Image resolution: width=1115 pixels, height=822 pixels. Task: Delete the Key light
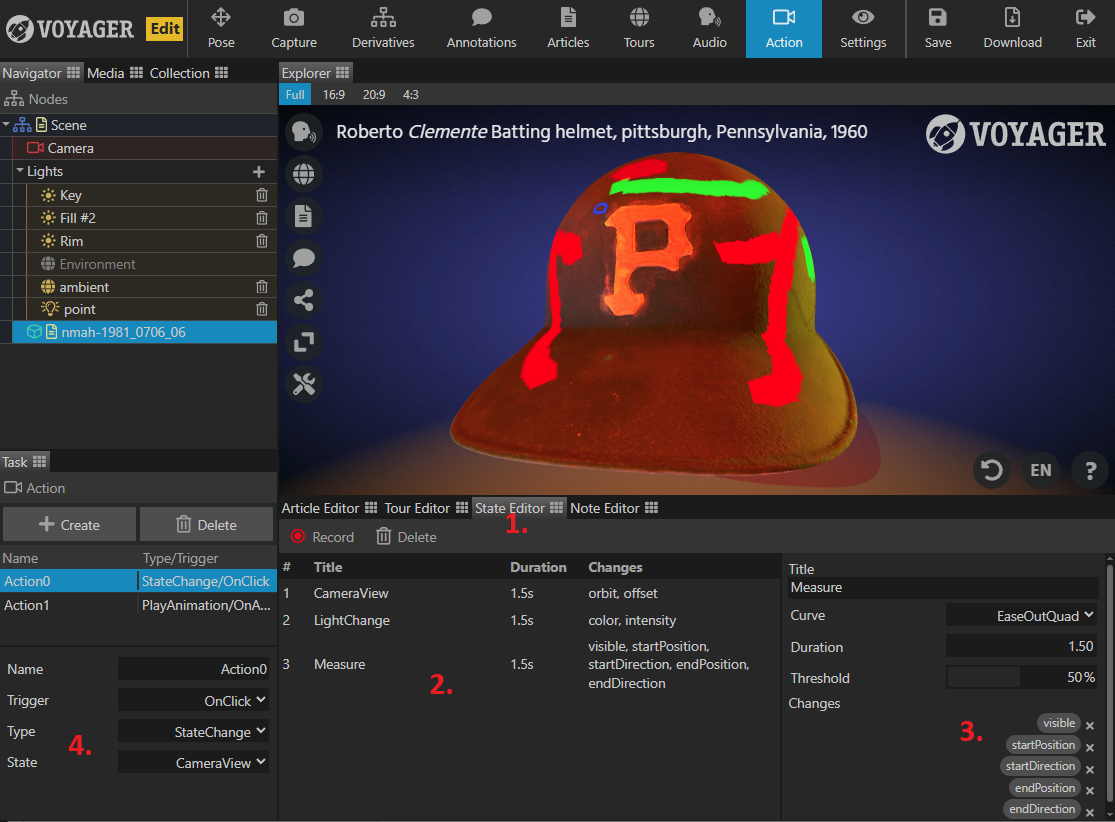[x=262, y=195]
